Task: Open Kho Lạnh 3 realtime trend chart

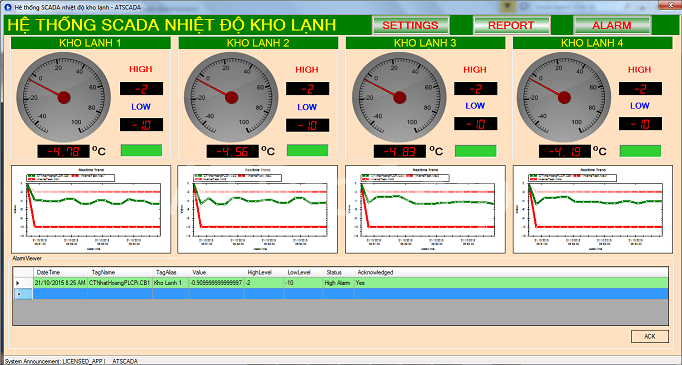Action: 425,209
